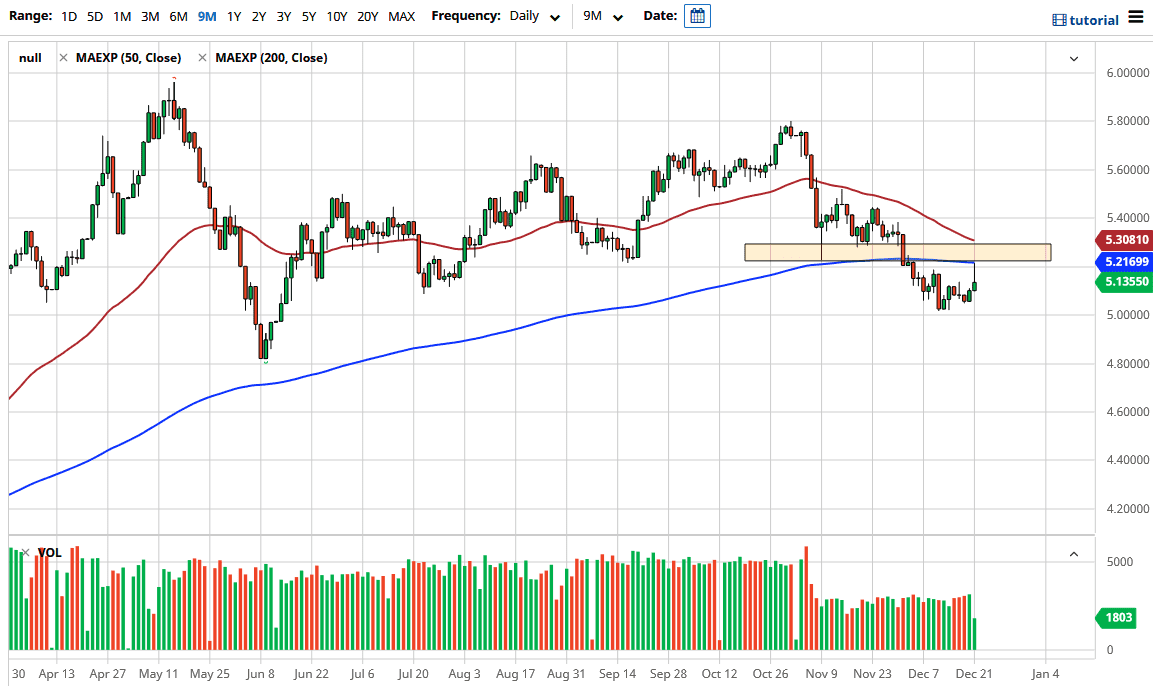Image resolution: width=1153 pixels, height=690 pixels.
Task: Expand the indicator legend chevron
Action: [1073, 58]
